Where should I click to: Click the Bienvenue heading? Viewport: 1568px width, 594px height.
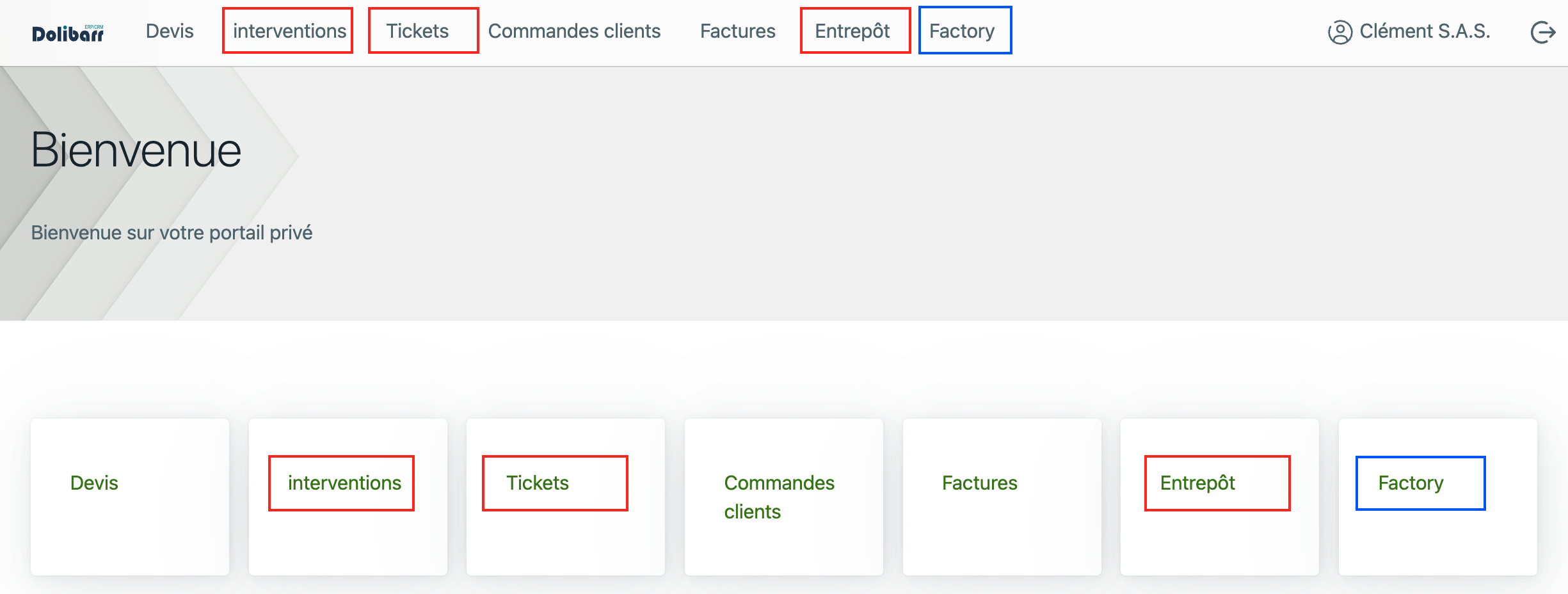point(136,150)
